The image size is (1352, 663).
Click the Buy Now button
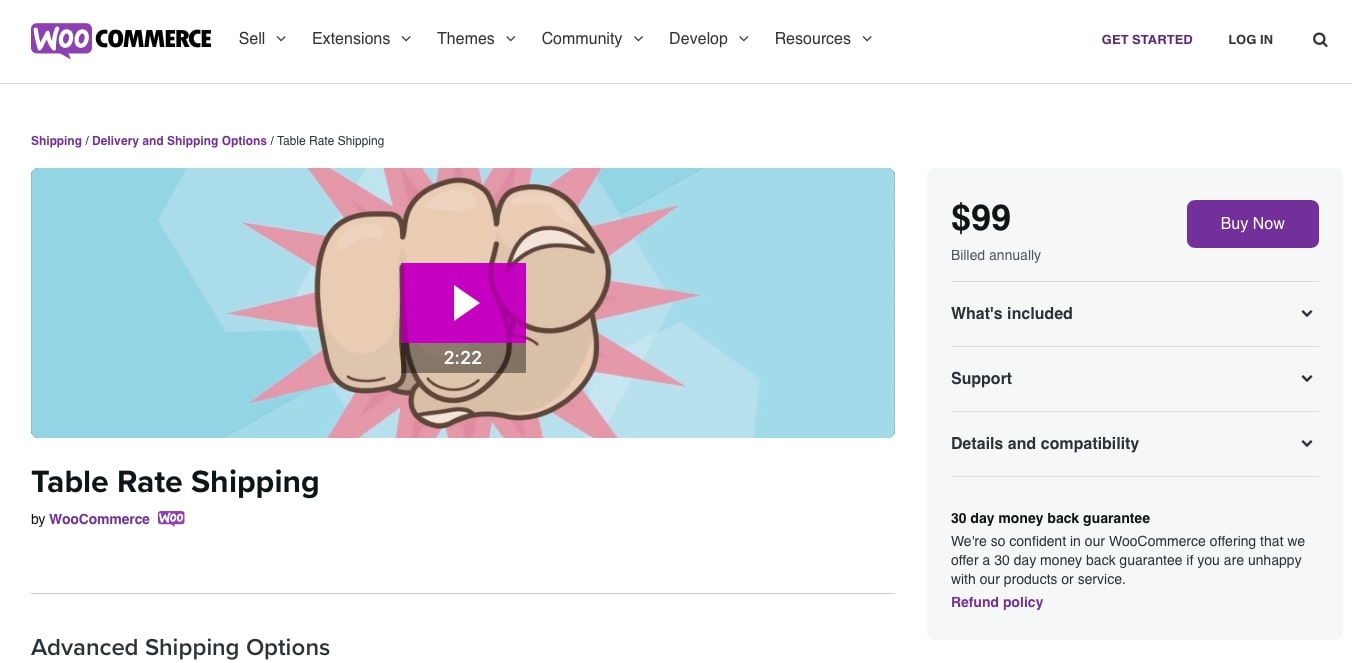[1252, 224]
